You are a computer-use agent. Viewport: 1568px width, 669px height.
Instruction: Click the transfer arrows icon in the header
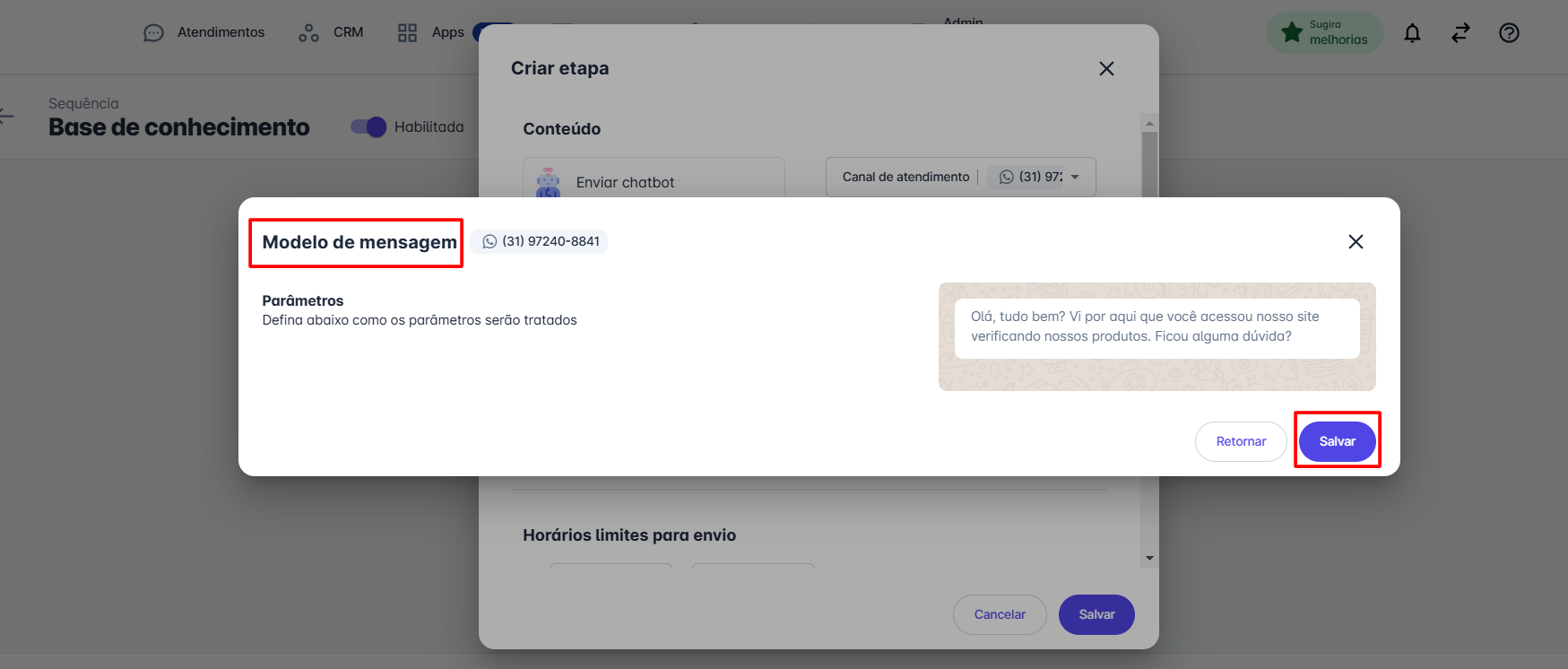click(1460, 32)
